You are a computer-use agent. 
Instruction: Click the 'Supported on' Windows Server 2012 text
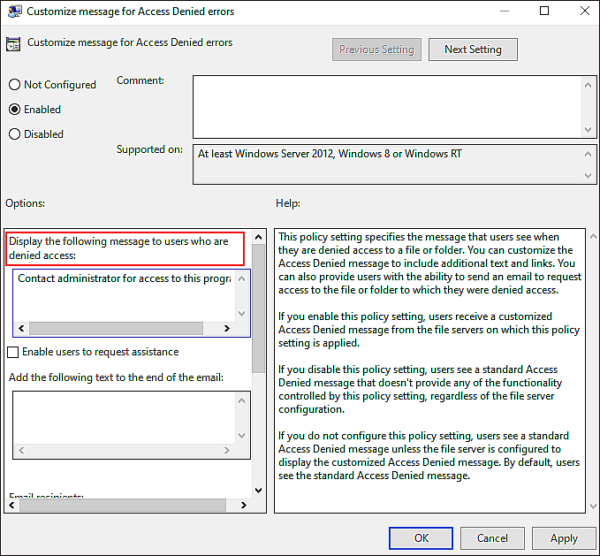click(x=330, y=154)
